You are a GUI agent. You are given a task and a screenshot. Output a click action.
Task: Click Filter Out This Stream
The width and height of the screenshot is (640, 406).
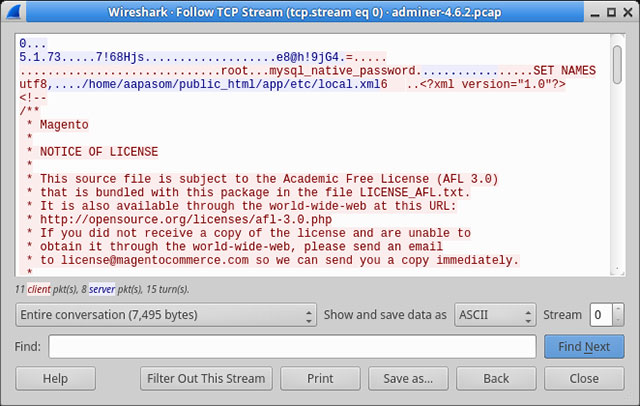tap(207, 379)
